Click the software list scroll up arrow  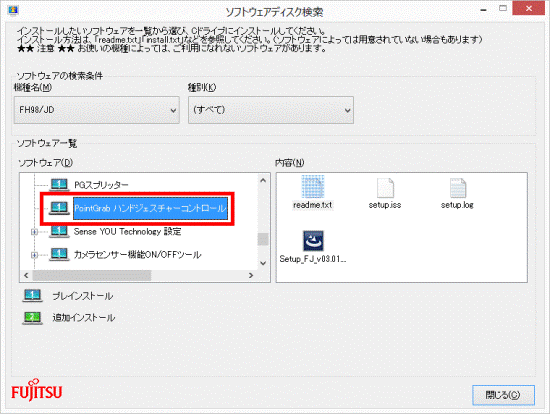point(263,180)
